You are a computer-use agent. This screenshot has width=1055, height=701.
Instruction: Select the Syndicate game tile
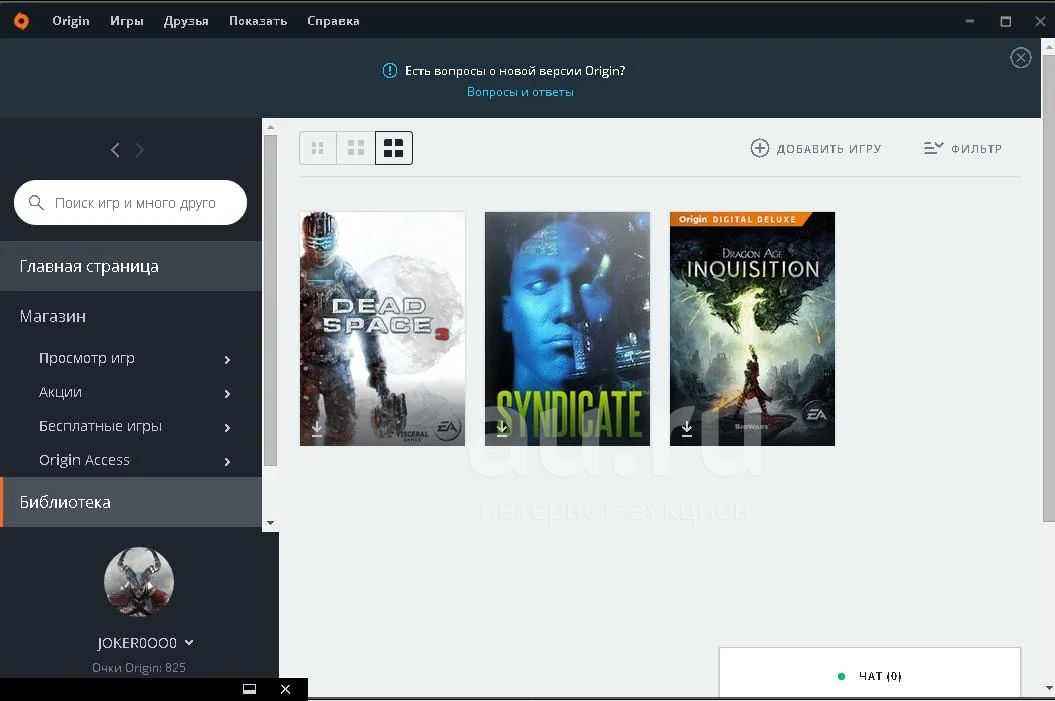coord(567,329)
